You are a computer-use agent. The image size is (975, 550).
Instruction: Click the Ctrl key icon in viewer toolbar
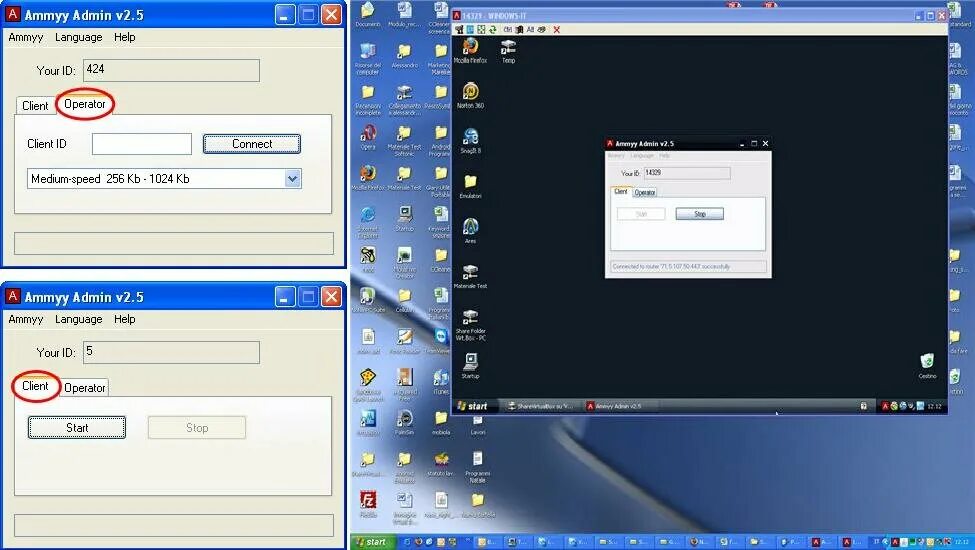click(507, 29)
